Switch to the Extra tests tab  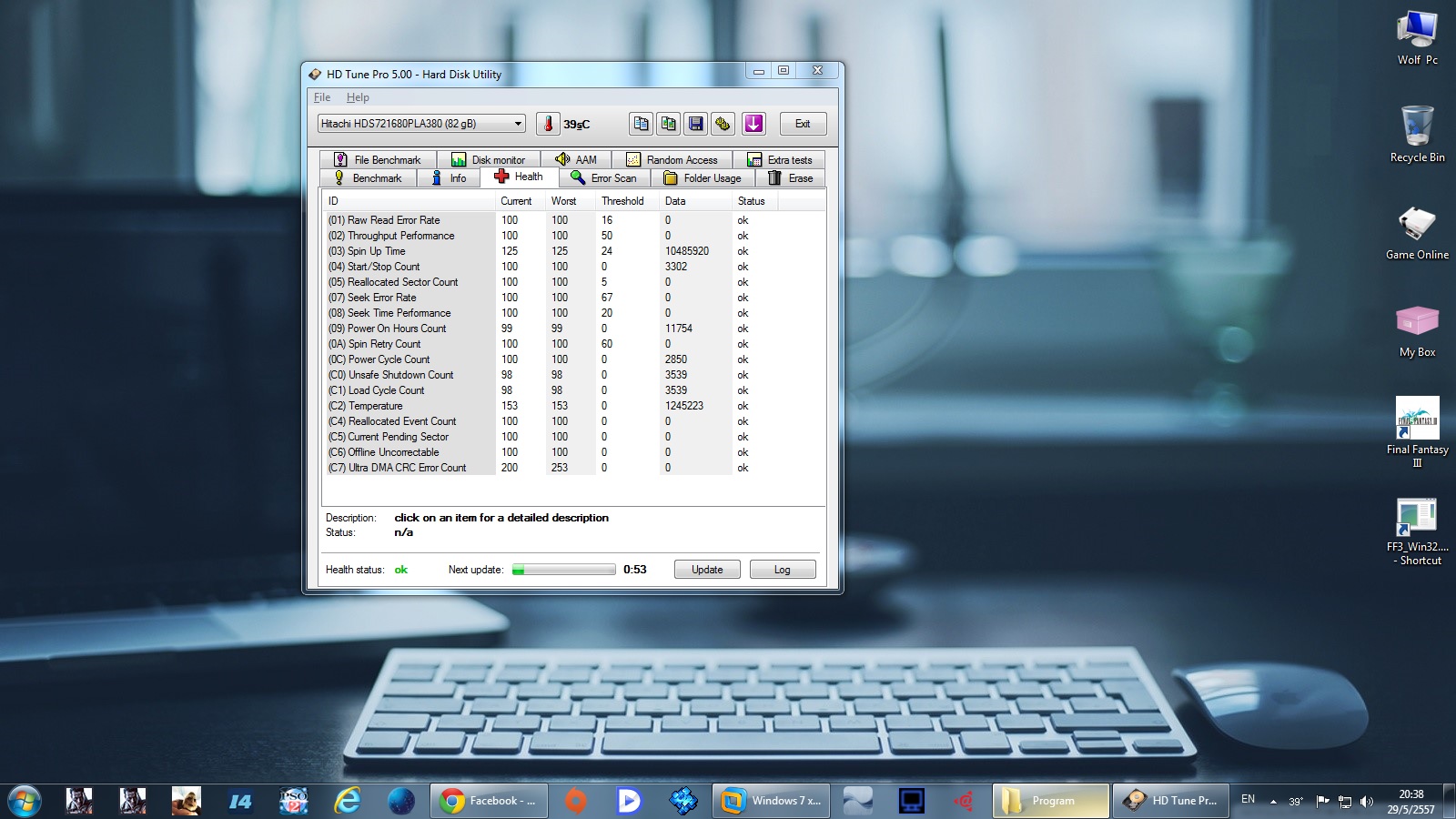pyautogui.click(x=780, y=159)
